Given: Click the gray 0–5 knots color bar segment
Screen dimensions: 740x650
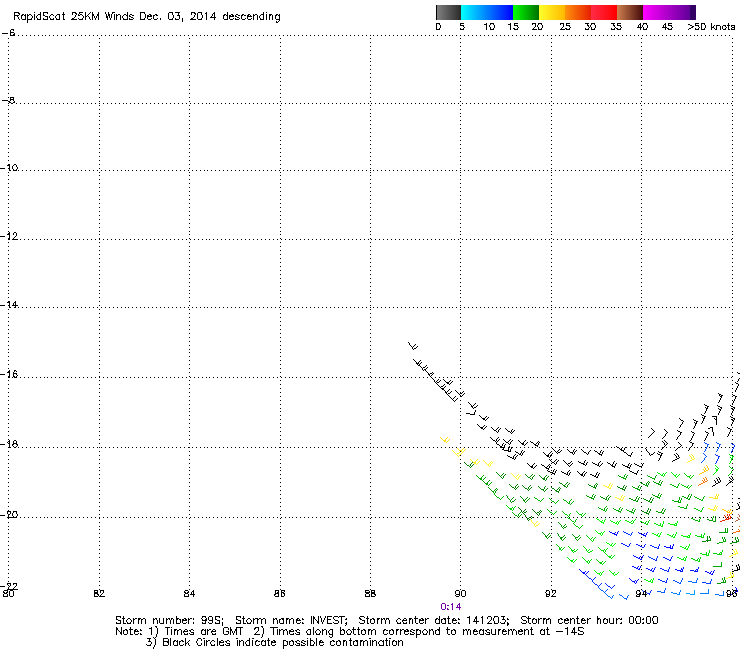Looking at the screenshot, I should (x=448, y=12).
